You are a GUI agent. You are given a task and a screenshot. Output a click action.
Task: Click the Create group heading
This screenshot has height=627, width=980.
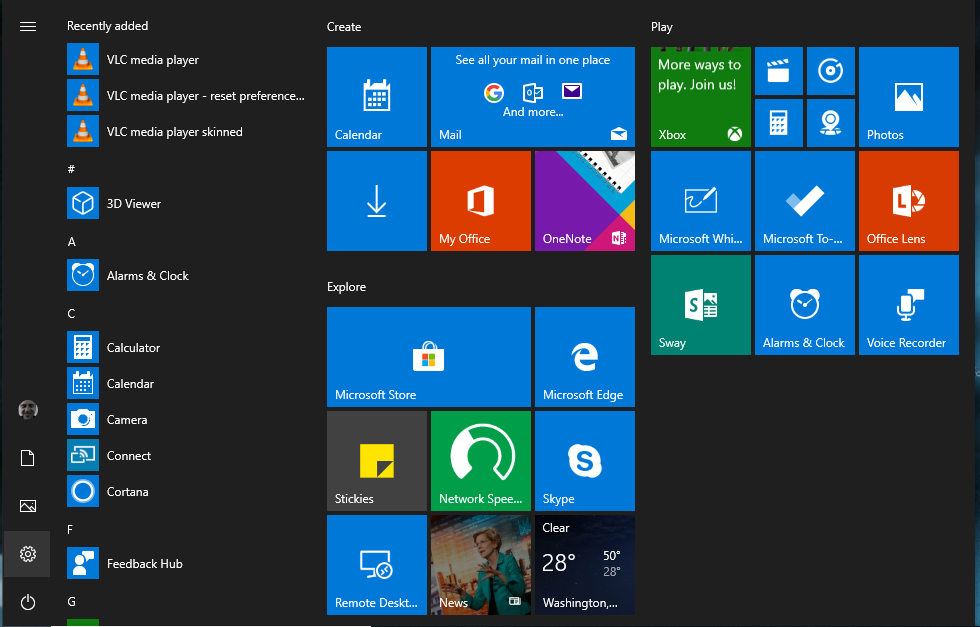(x=344, y=27)
